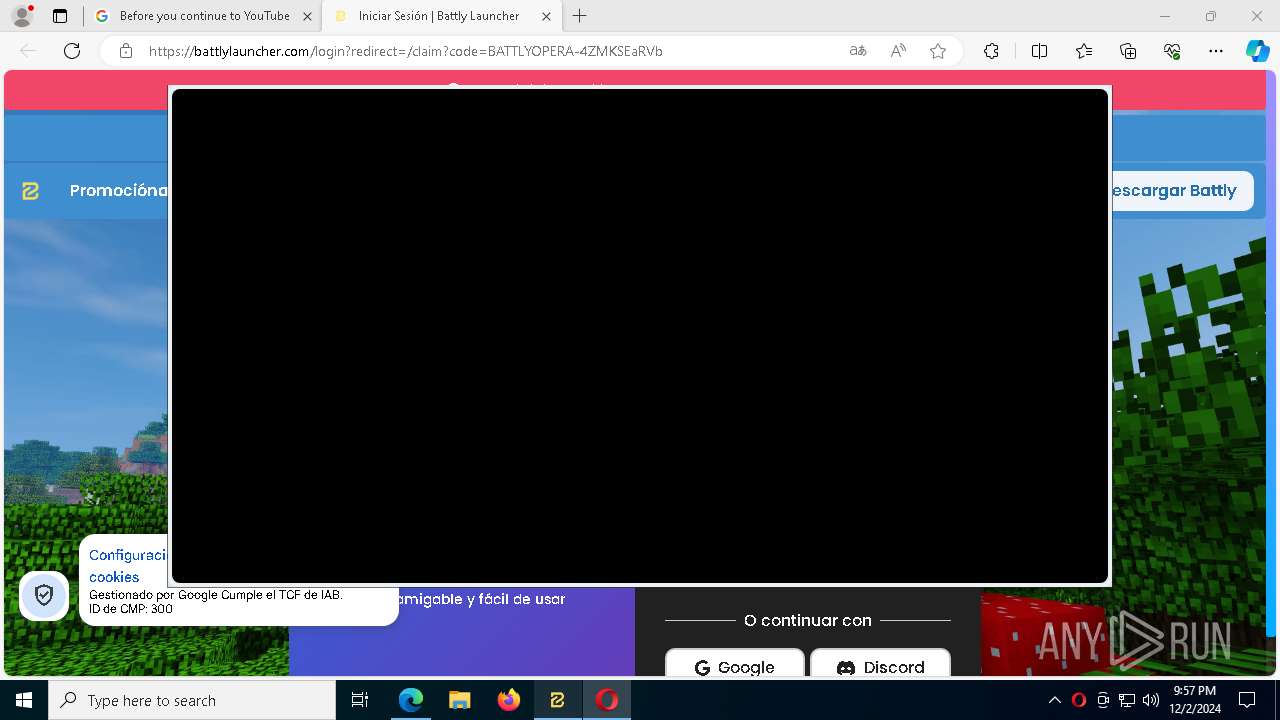Open Edge Settings and more menu
The image size is (1280, 720).
pyautogui.click(x=1216, y=51)
